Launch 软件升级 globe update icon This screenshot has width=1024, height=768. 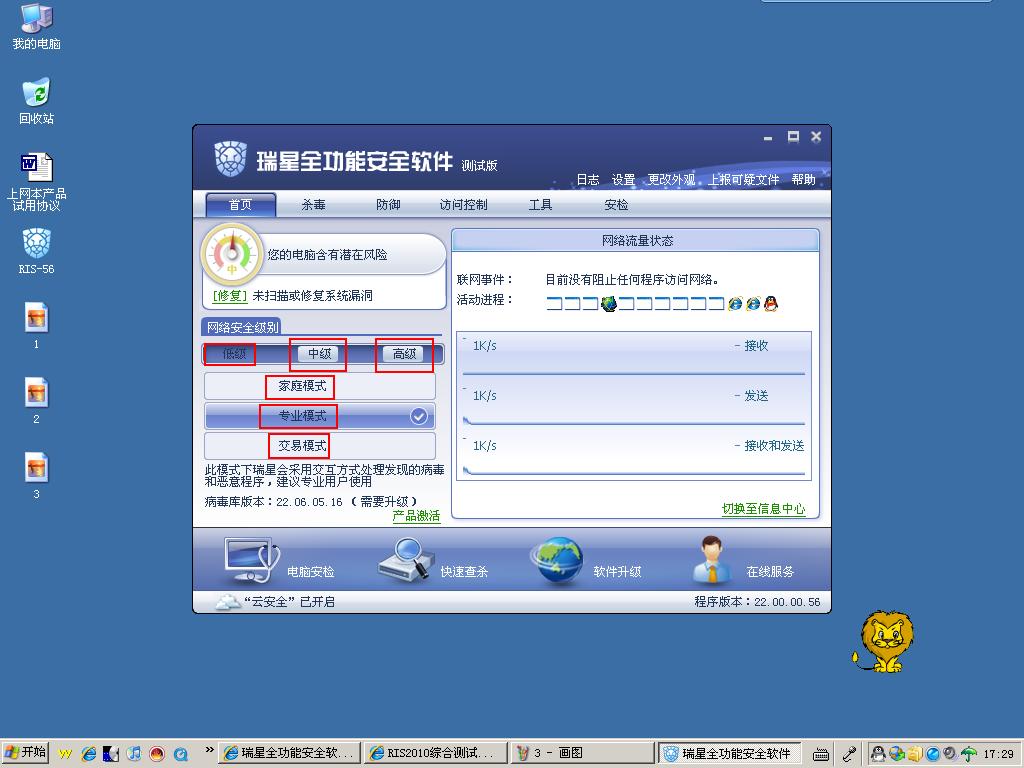[x=557, y=560]
